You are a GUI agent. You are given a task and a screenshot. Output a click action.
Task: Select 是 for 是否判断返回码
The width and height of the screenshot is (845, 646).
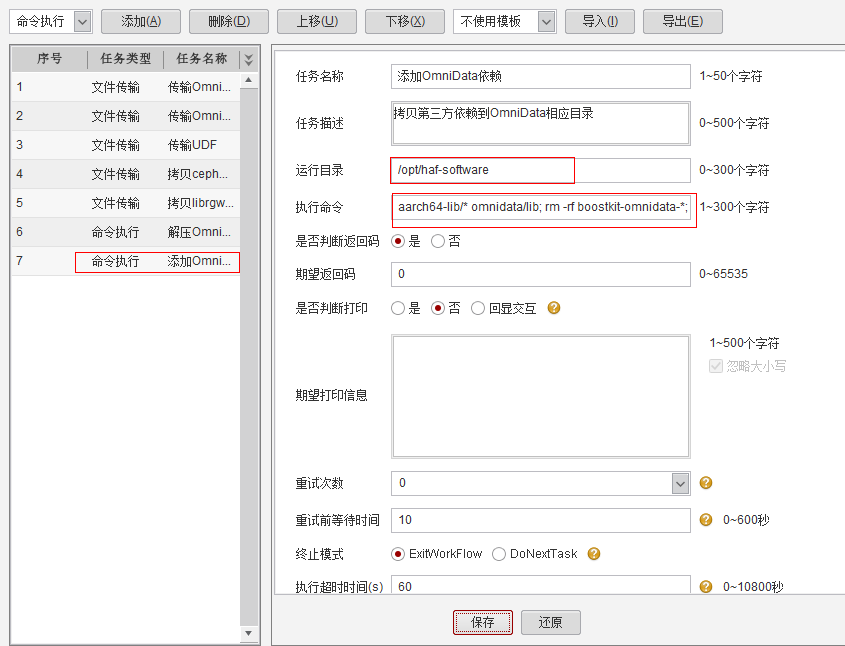point(398,241)
